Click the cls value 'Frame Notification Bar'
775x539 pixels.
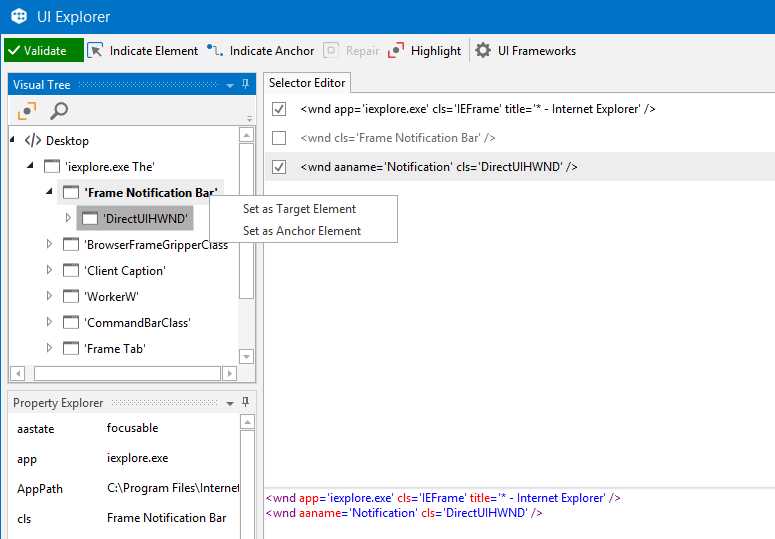click(x=167, y=518)
